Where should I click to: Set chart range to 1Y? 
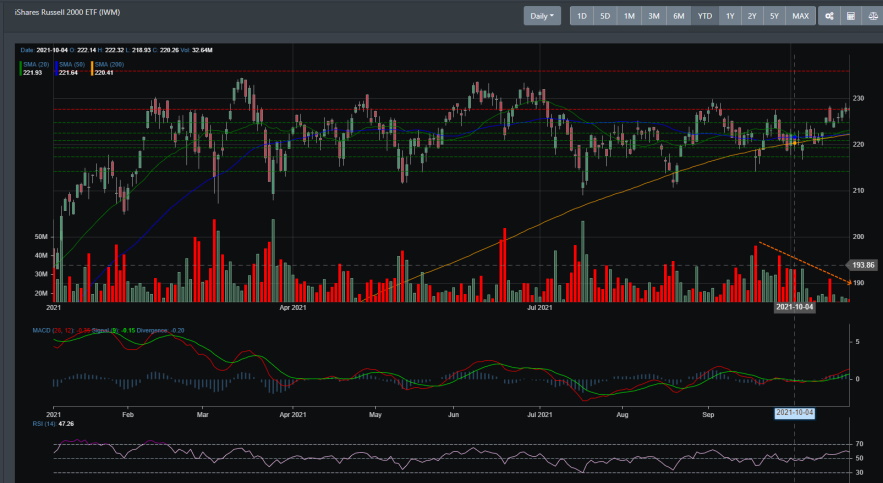click(x=730, y=16)
